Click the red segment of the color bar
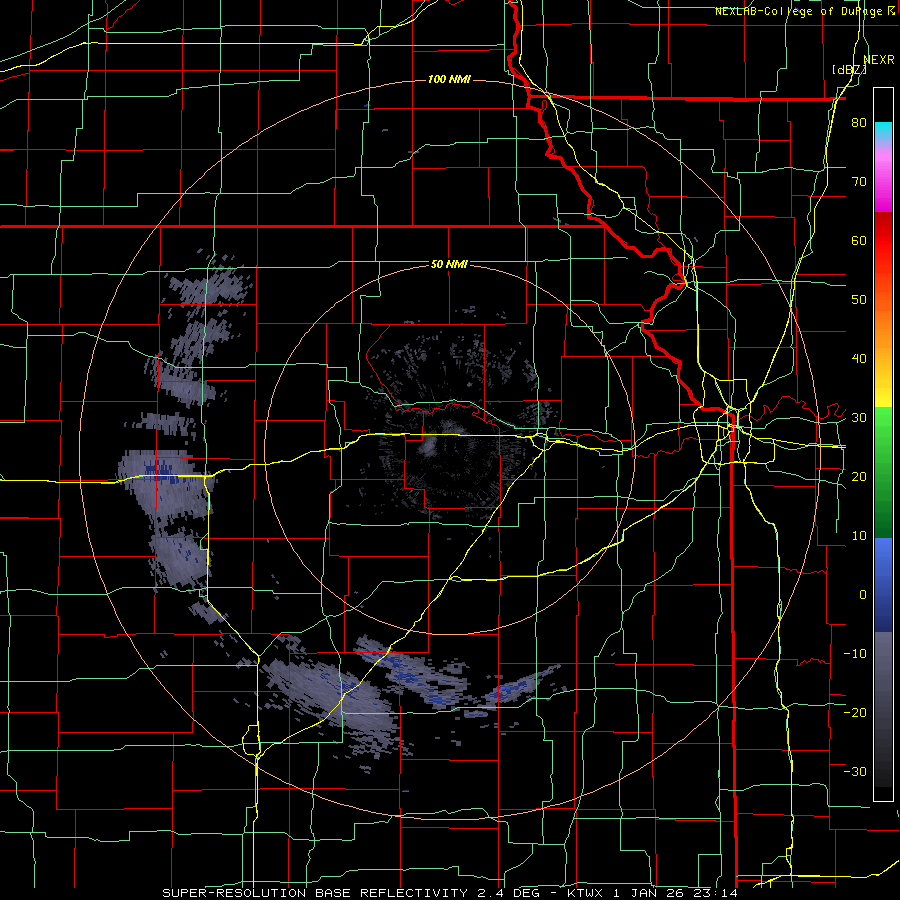Viewport: 900px width, 900px height. point(883,241)
